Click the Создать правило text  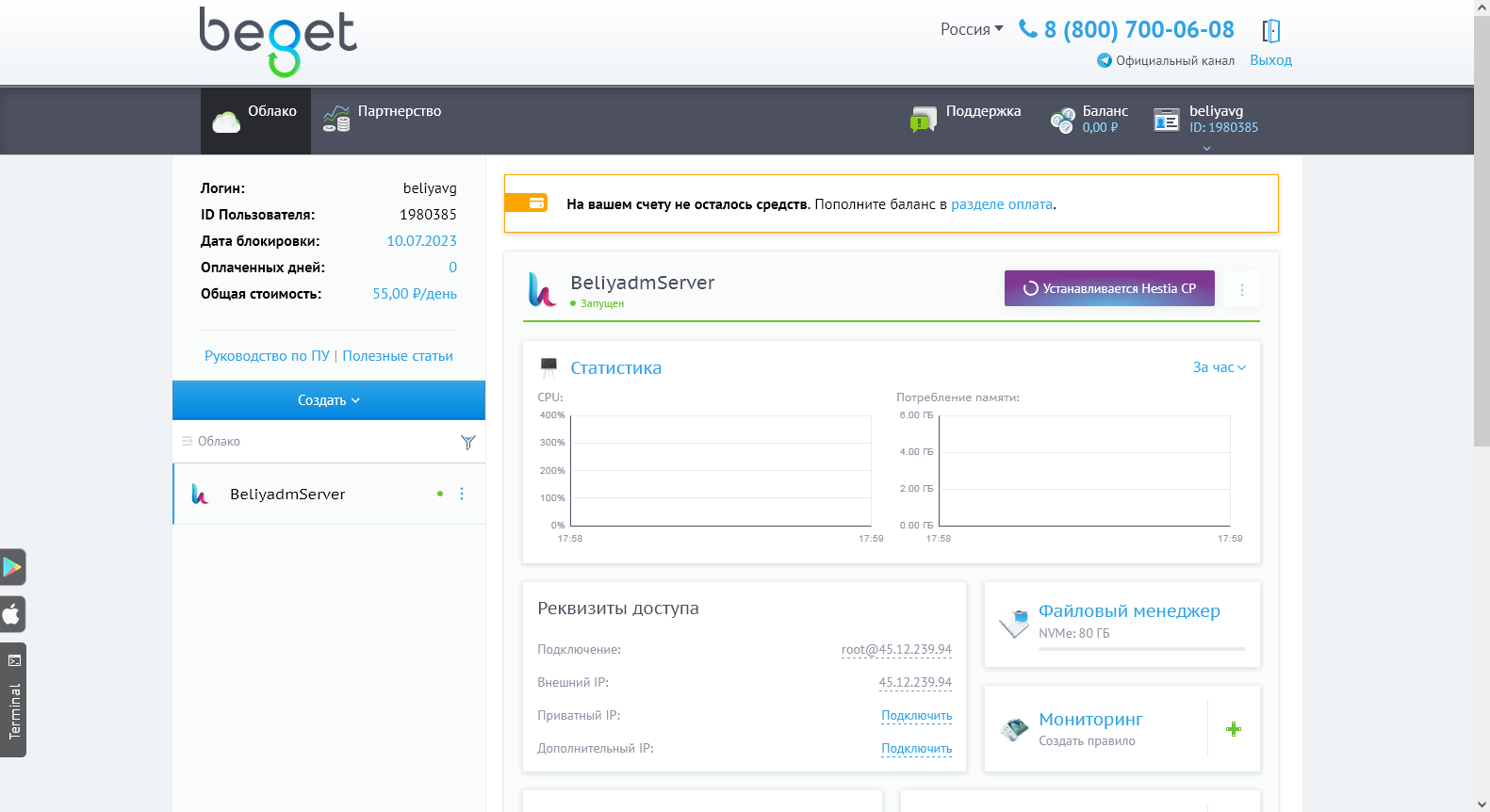(x=1087, y=741)
